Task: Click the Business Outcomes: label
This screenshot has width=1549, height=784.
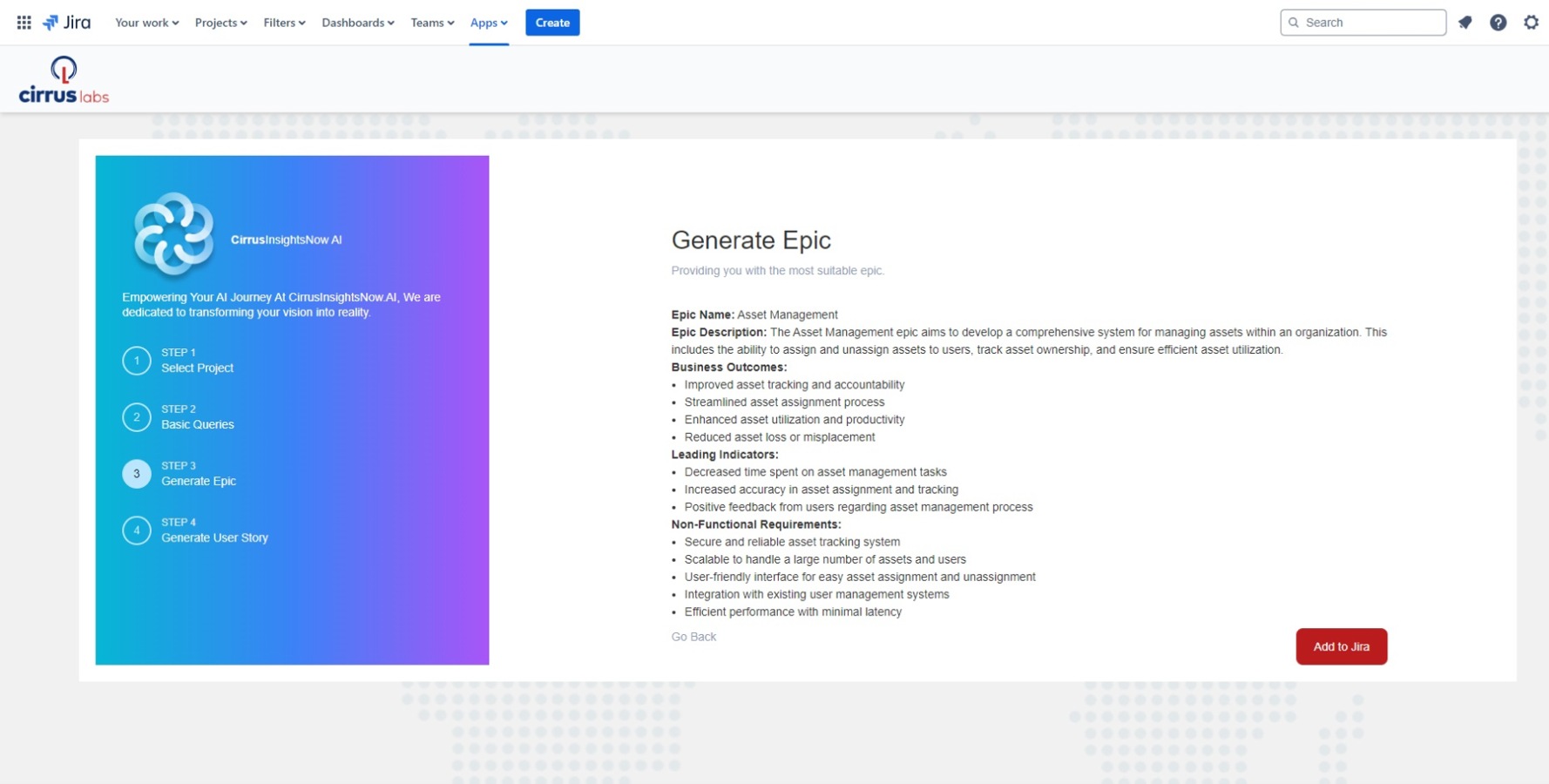Action: coord(729,367)
